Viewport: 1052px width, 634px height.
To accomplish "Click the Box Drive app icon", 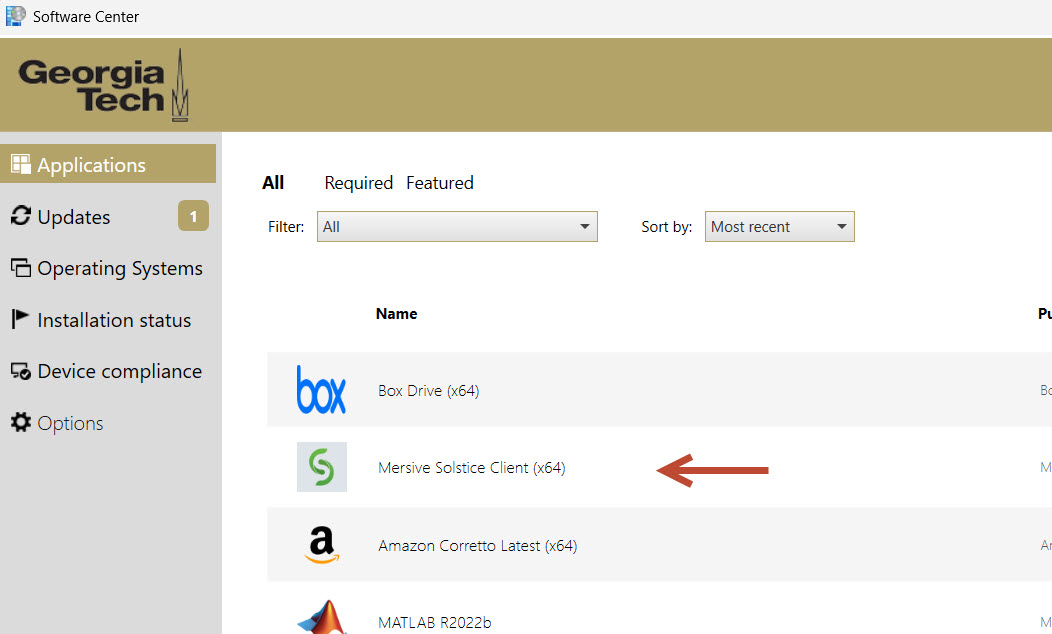I will coord(321,390).
